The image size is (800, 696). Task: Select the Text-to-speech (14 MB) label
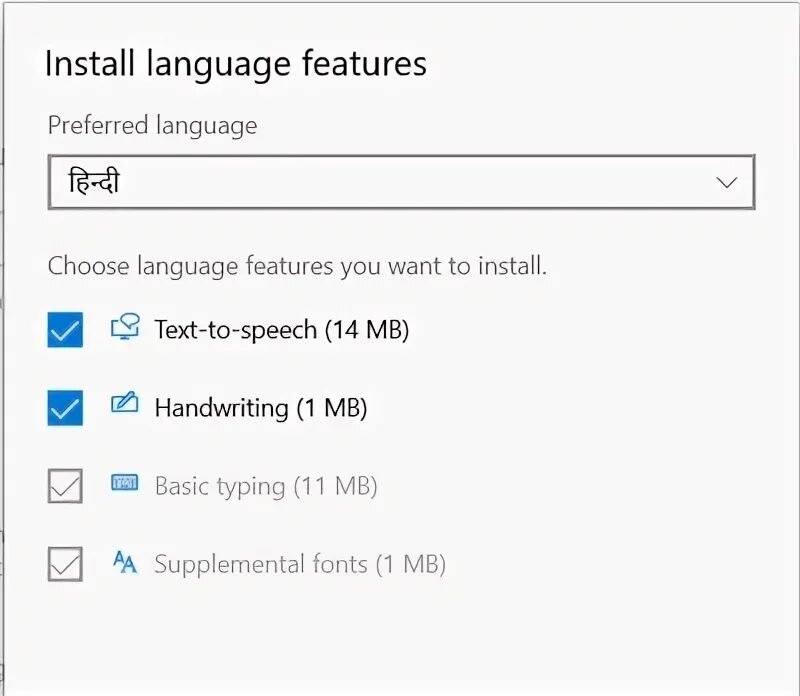pyautogui.click(x=281, y=329)
